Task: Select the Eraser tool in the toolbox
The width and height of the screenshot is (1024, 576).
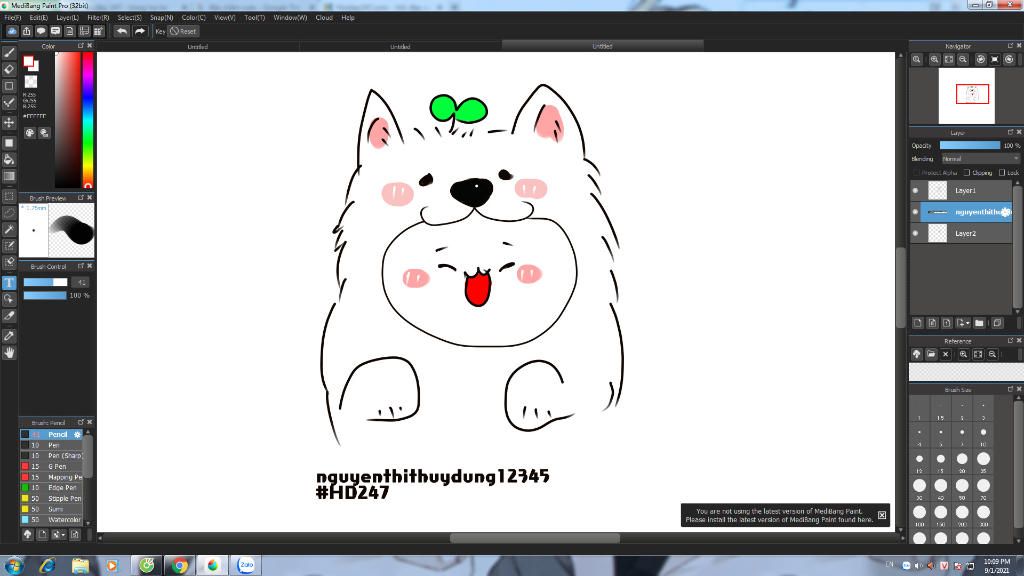Action: point(9,69)
